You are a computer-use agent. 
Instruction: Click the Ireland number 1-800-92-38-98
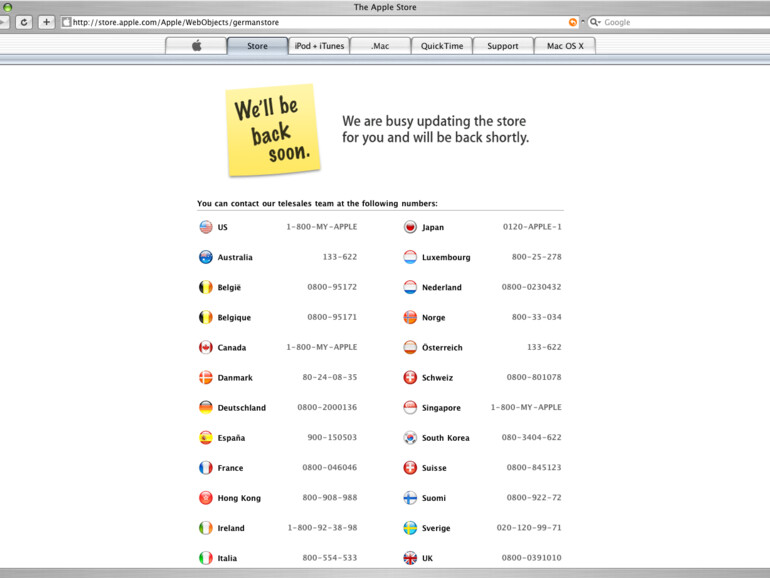pos(322,527)
